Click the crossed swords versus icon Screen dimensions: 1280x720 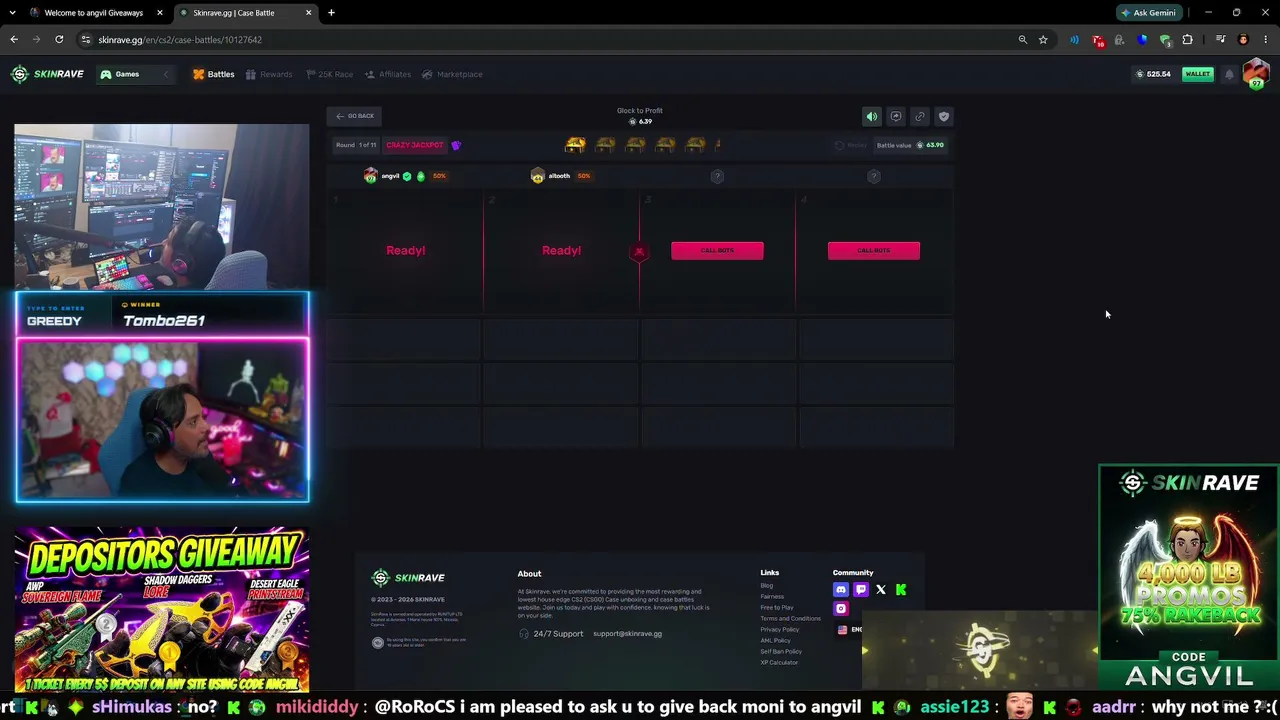point(639,252)
